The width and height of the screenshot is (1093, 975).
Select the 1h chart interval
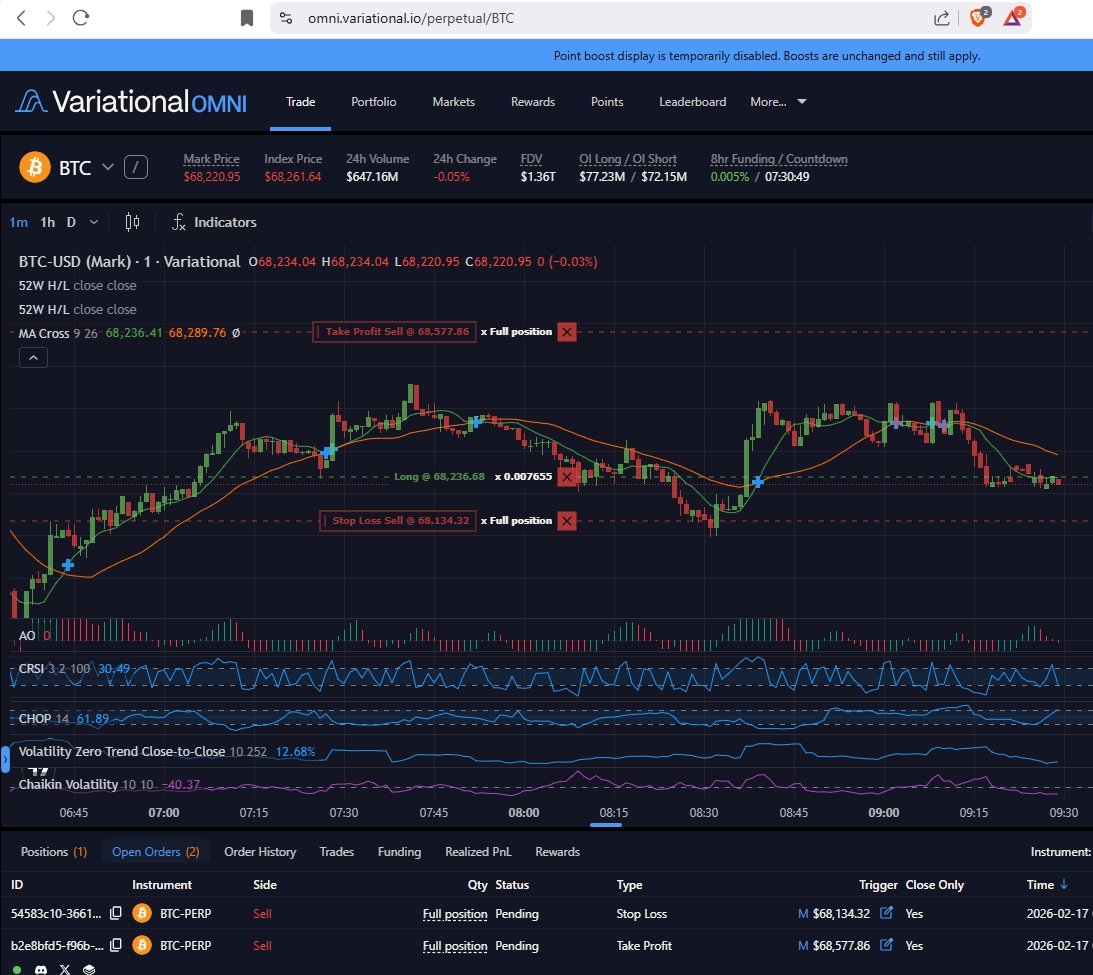pos(47,222)
